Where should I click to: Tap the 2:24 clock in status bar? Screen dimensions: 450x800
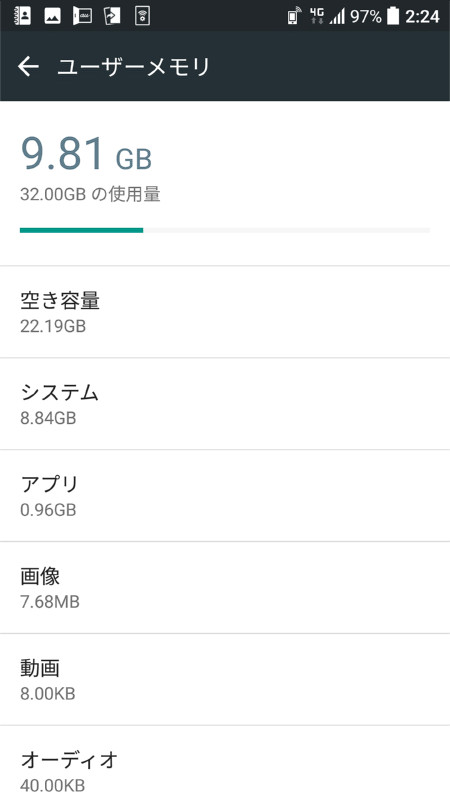click(x=422, y=17)
